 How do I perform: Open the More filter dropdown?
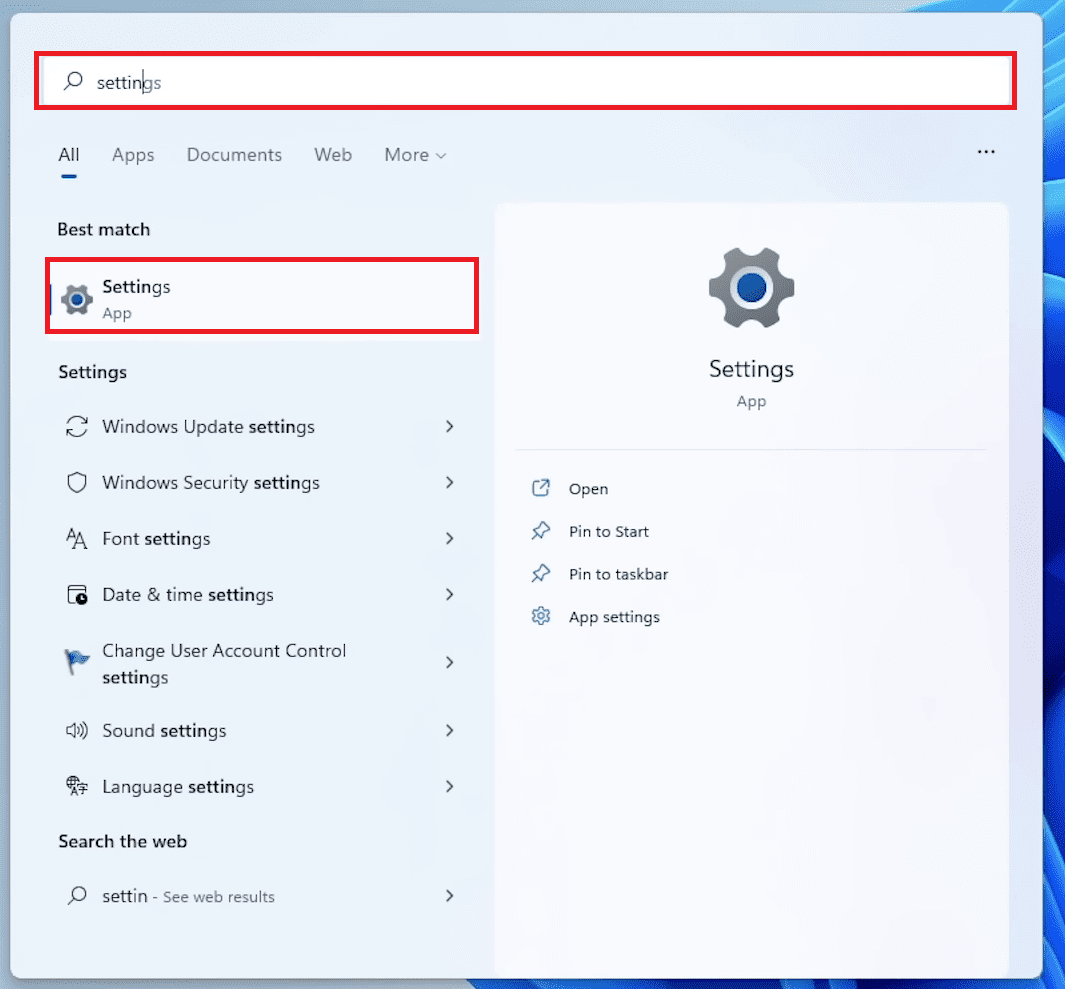(414, 155)
